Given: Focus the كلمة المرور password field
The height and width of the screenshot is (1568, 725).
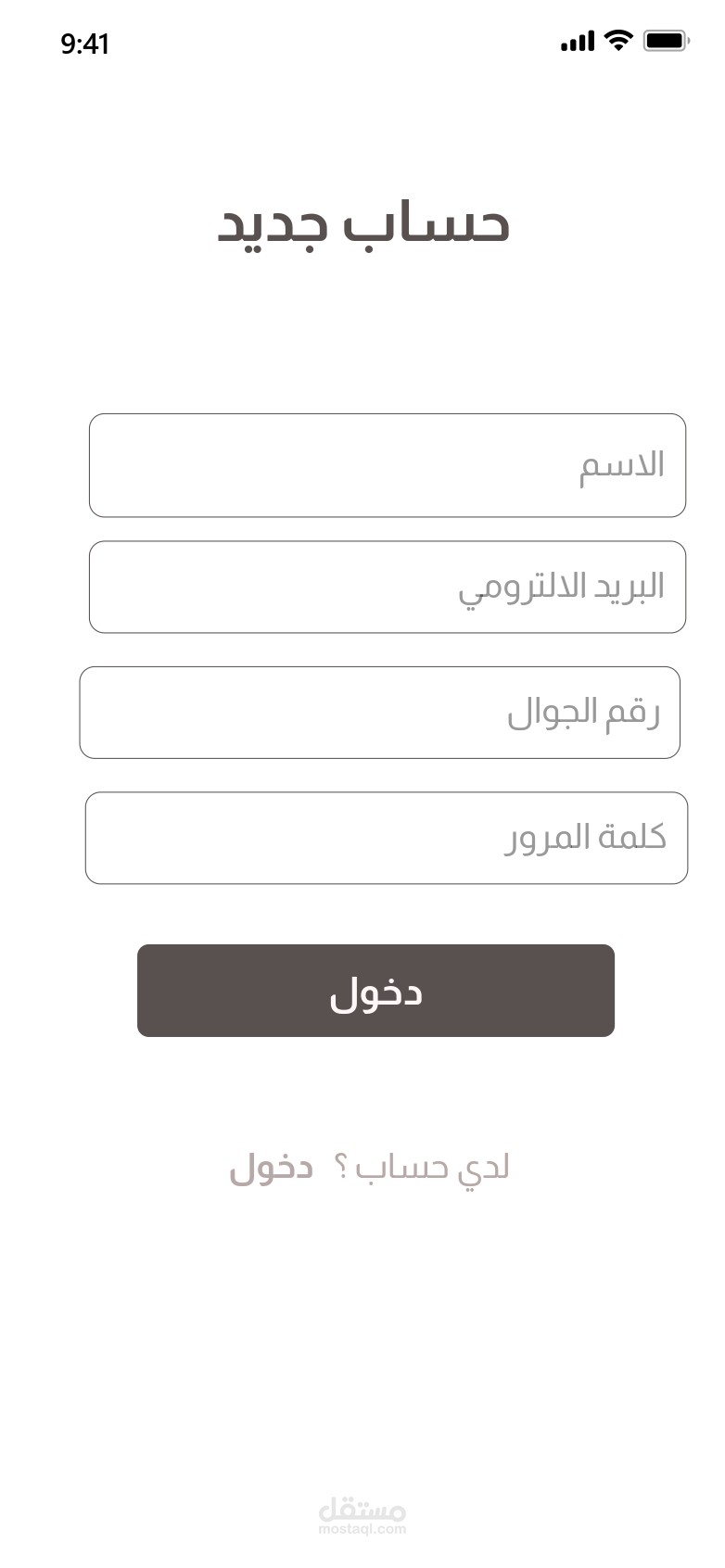Looking at the screenshot, I should tap(386, 838).
